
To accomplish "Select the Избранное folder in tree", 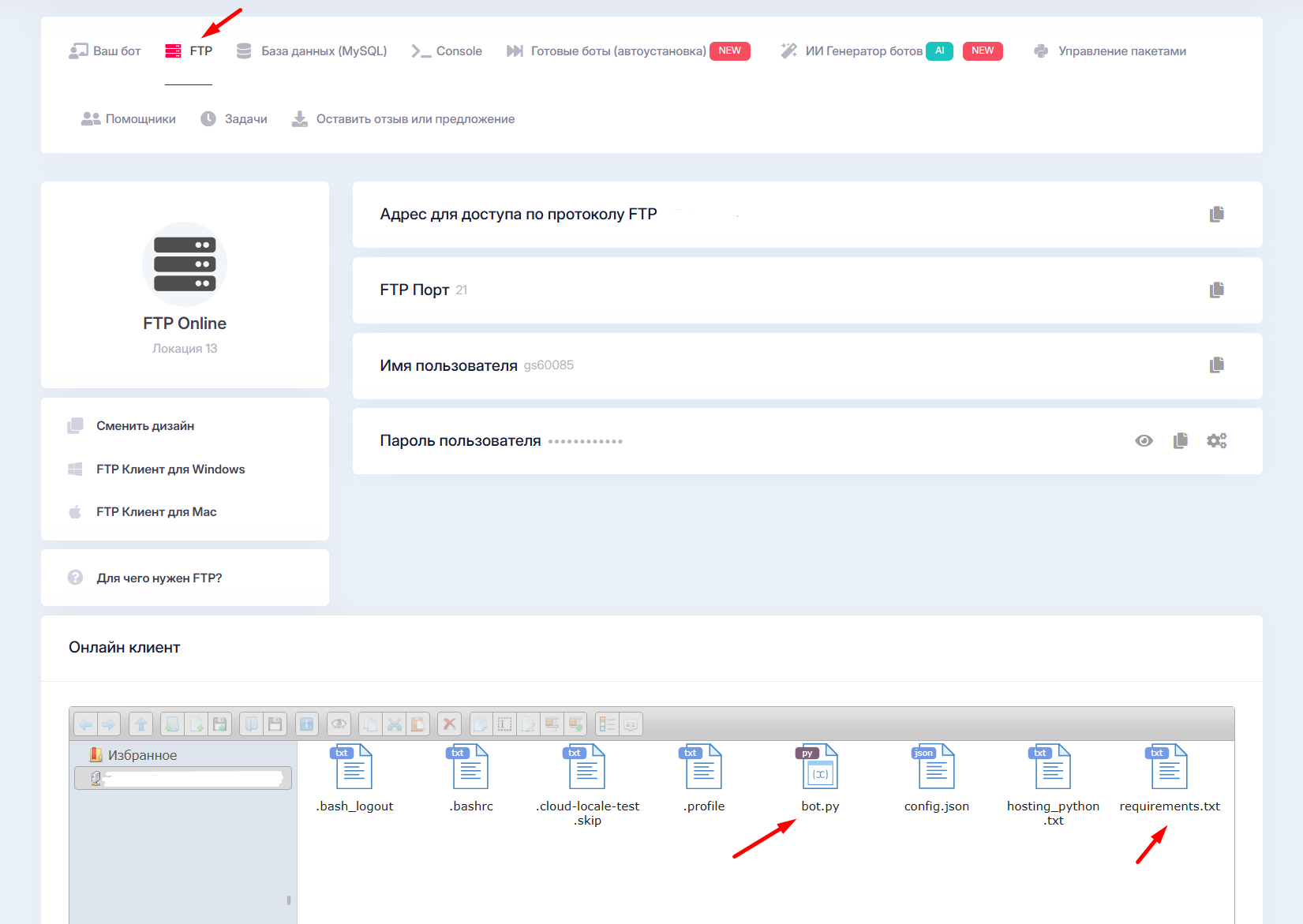I will click(x=142, y=755).
